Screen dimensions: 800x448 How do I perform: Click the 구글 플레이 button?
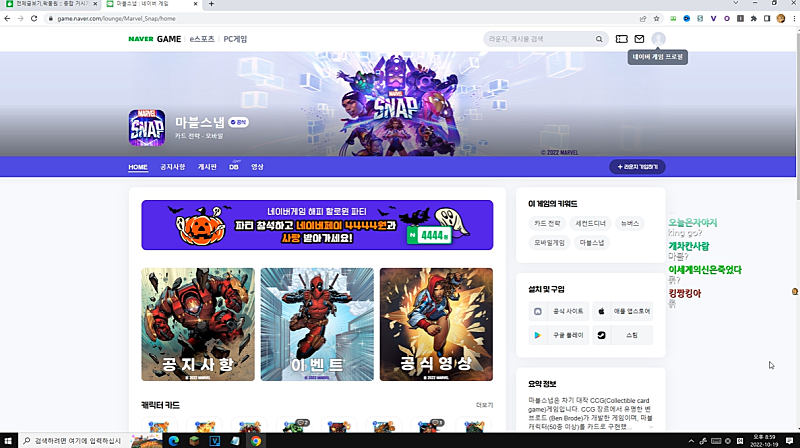pyautogui.click(x=559, y=335)
